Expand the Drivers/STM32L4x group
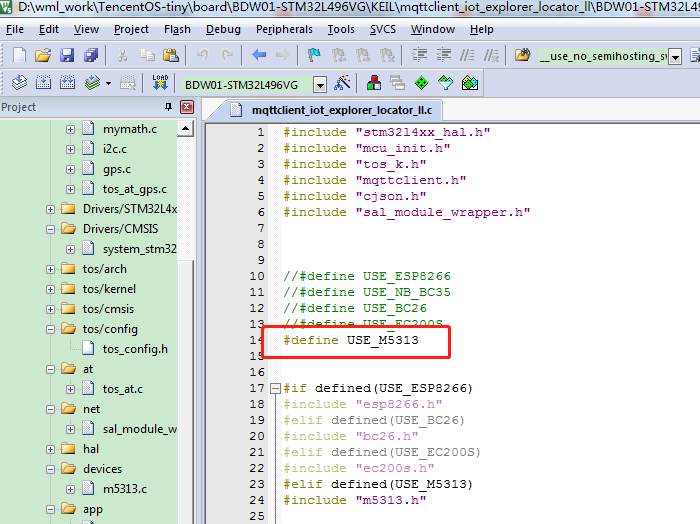 coord(50,209)
